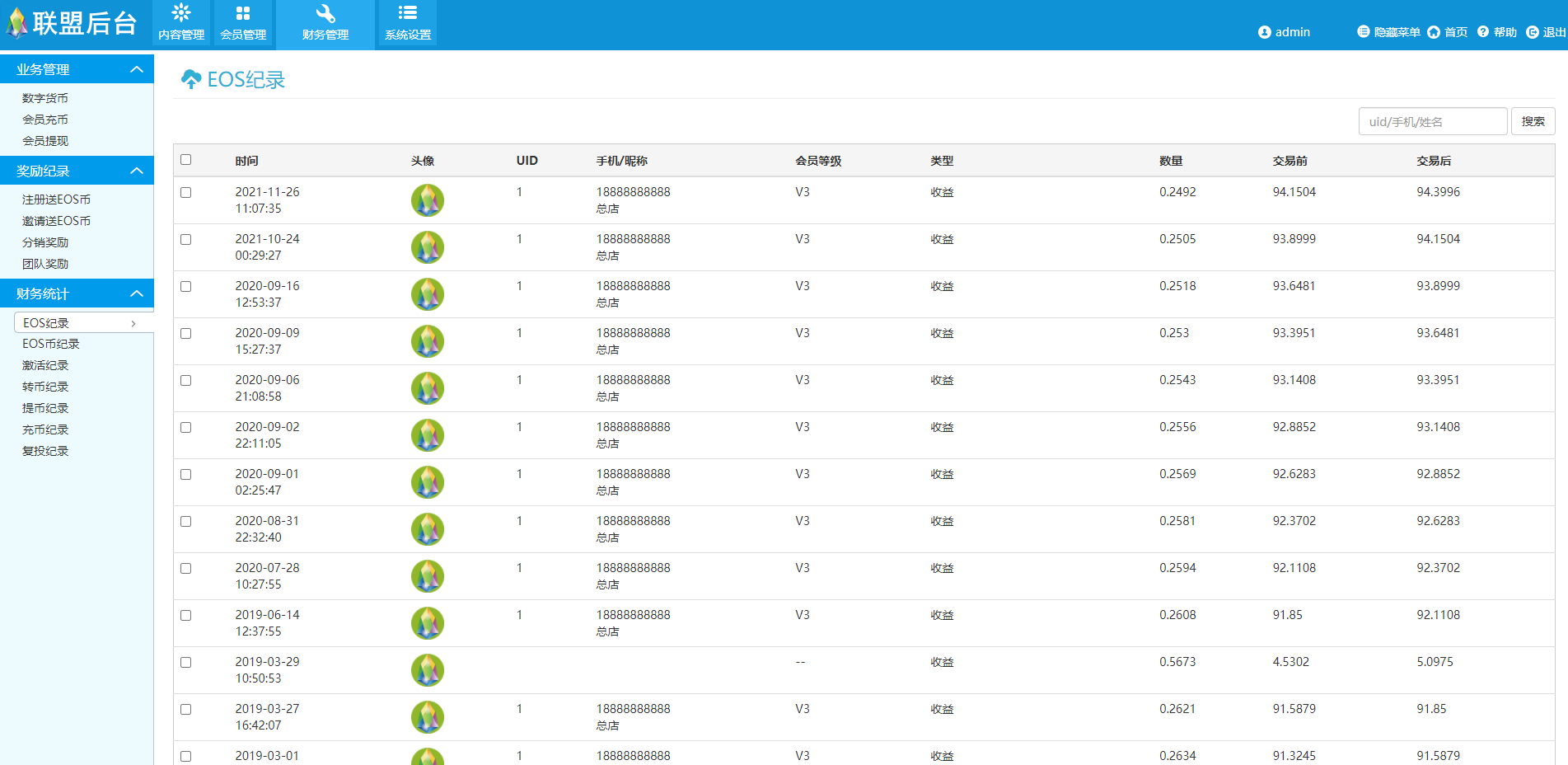The image size is (1568, 765).
Task: Click avatar in the 2020-08-31 row
Action: point(428,529)
